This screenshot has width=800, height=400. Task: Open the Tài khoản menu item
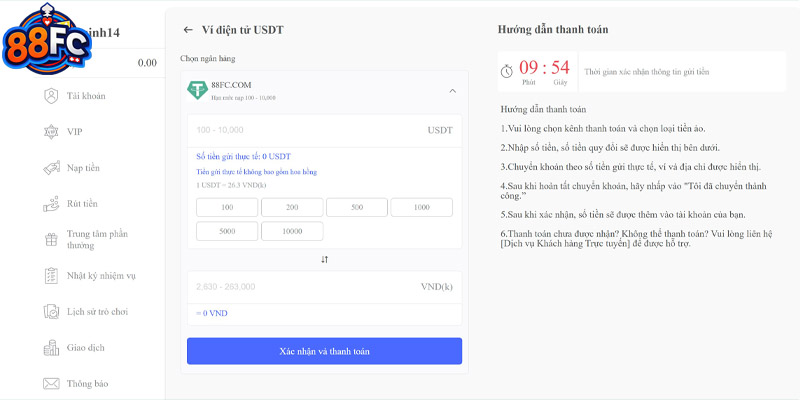click(x=86, y=96)
